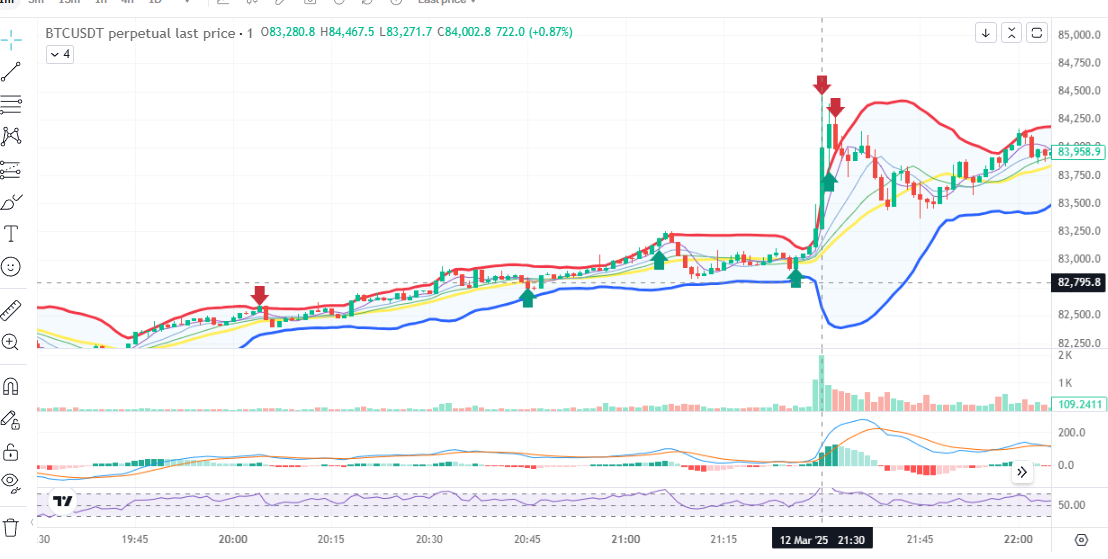The height and width of the screenshot is (559, 1108).
Task: Pick the ruler measure tool
Action: click(x=11, y=310)
